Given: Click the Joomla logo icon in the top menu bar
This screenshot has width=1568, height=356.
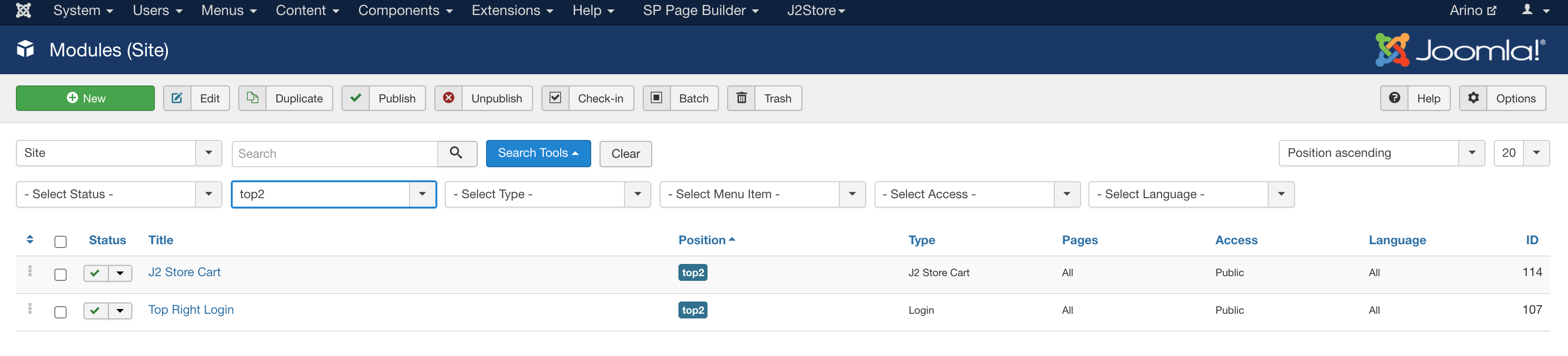Looking at the screenshot, I should 23,10.
